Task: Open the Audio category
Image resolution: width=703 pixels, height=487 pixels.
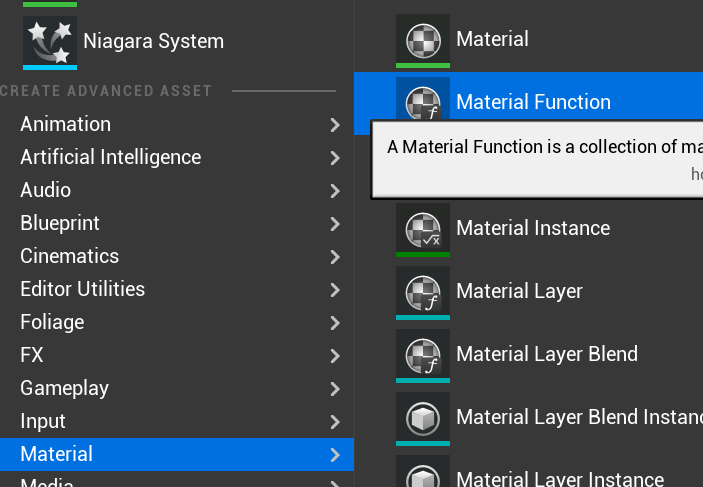Action: tap(46, 190)
